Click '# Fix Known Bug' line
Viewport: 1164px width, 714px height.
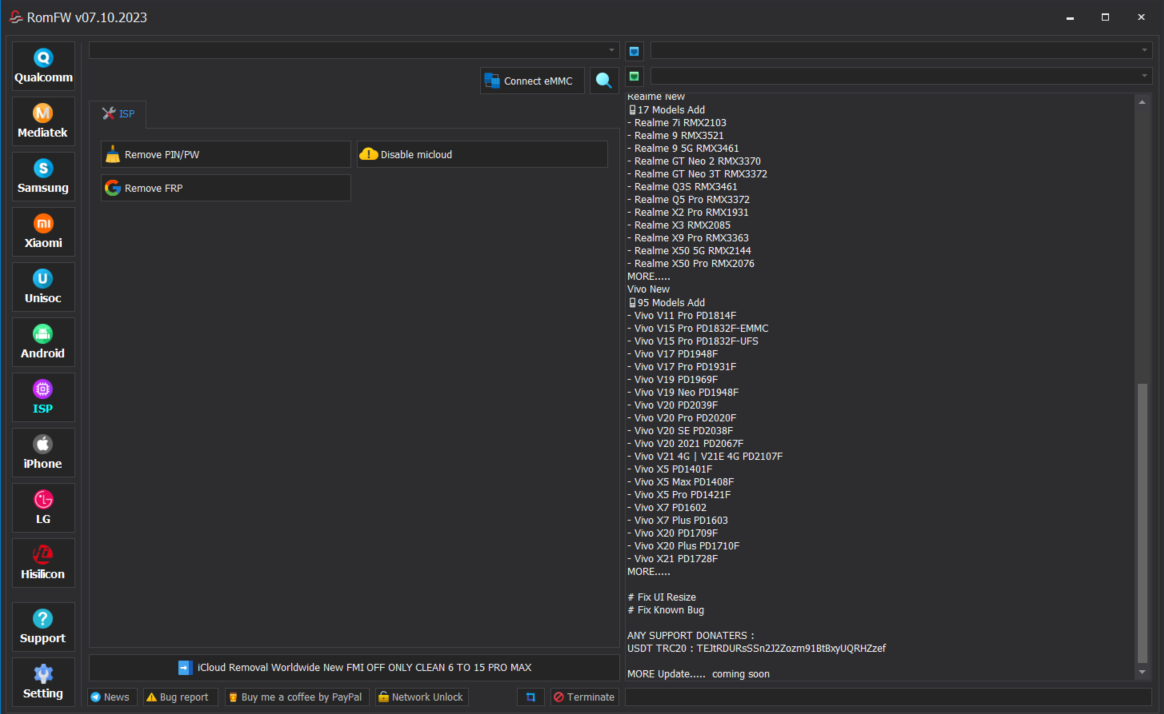666,610
